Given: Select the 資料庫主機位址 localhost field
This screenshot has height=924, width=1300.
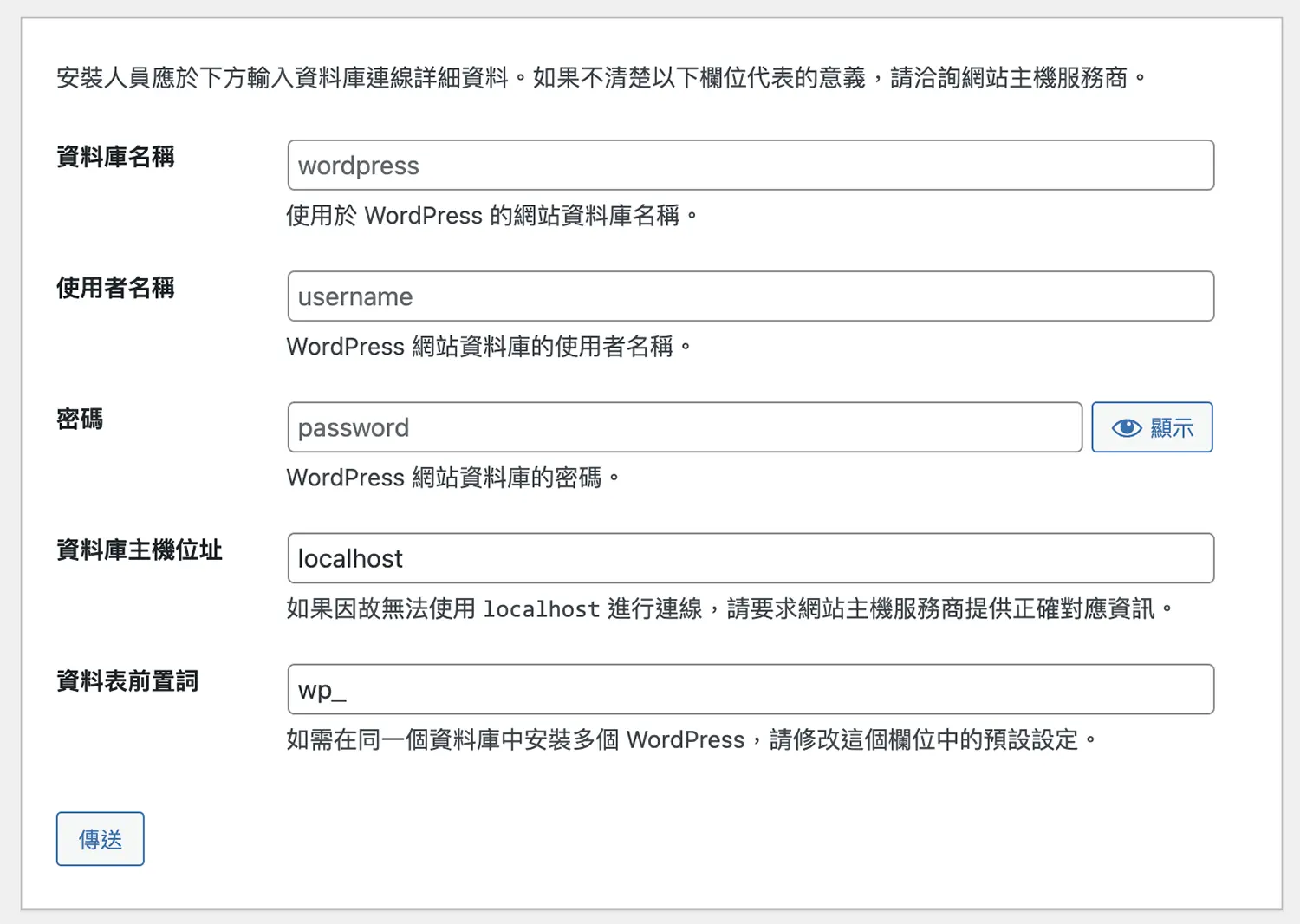Looking at the screenshot, I should click(751, 558).
